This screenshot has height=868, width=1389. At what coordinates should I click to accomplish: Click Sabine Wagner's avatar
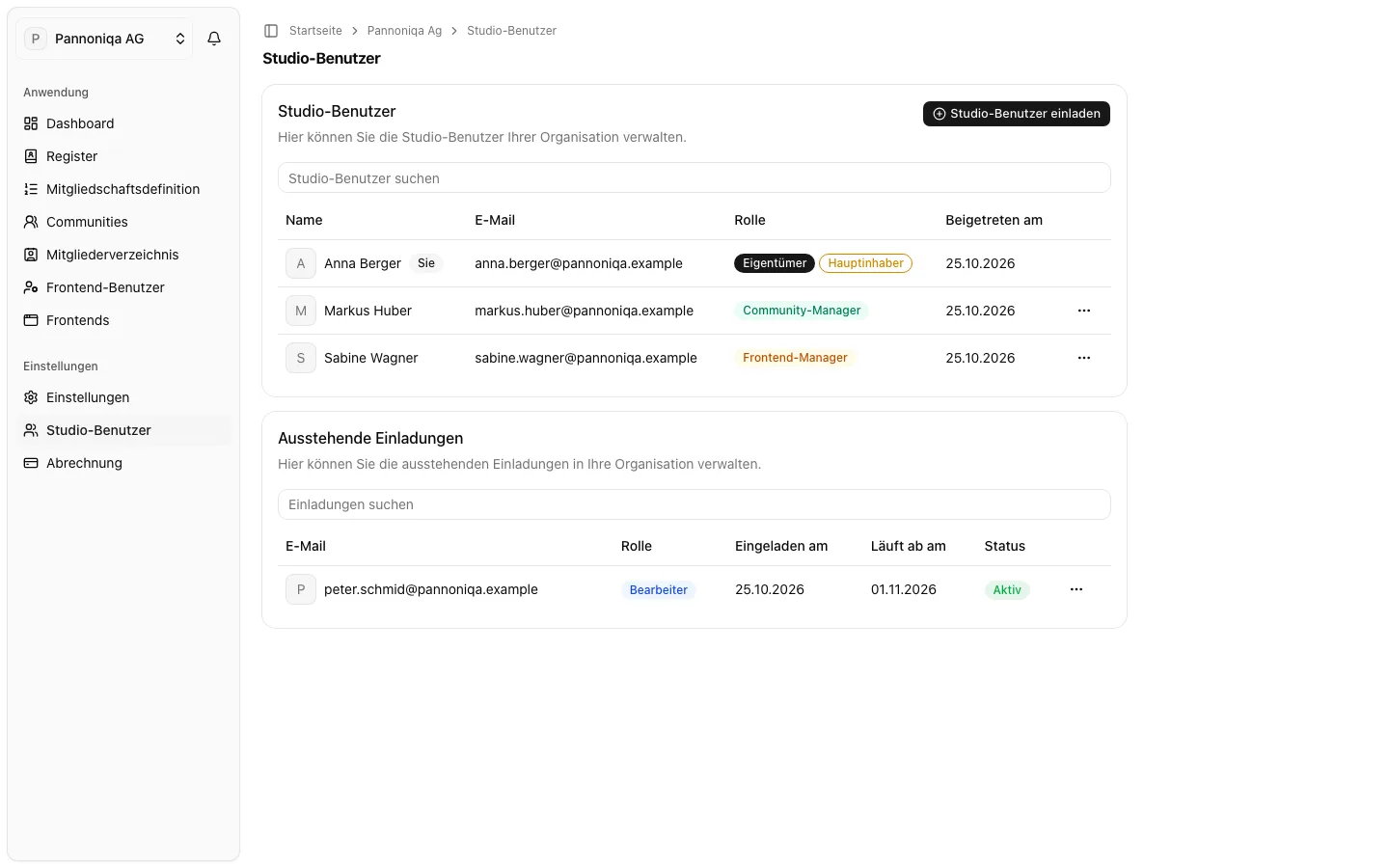pyautogui.click(x=301, y=358)
